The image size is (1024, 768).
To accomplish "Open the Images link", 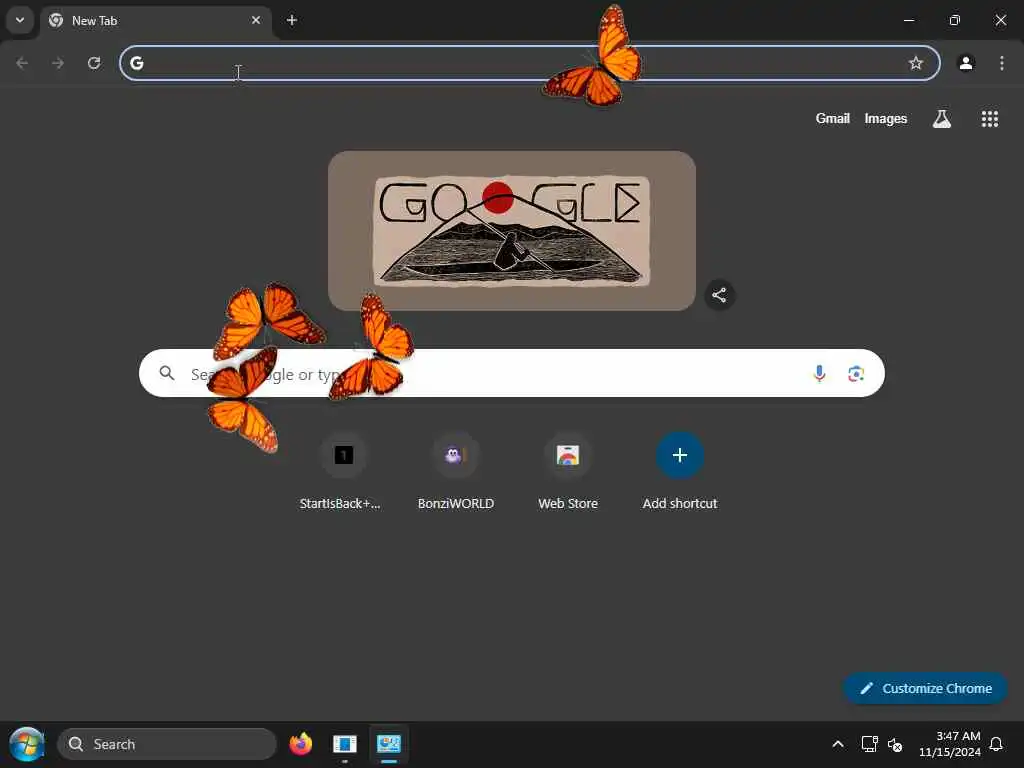I will coord(886,118).
